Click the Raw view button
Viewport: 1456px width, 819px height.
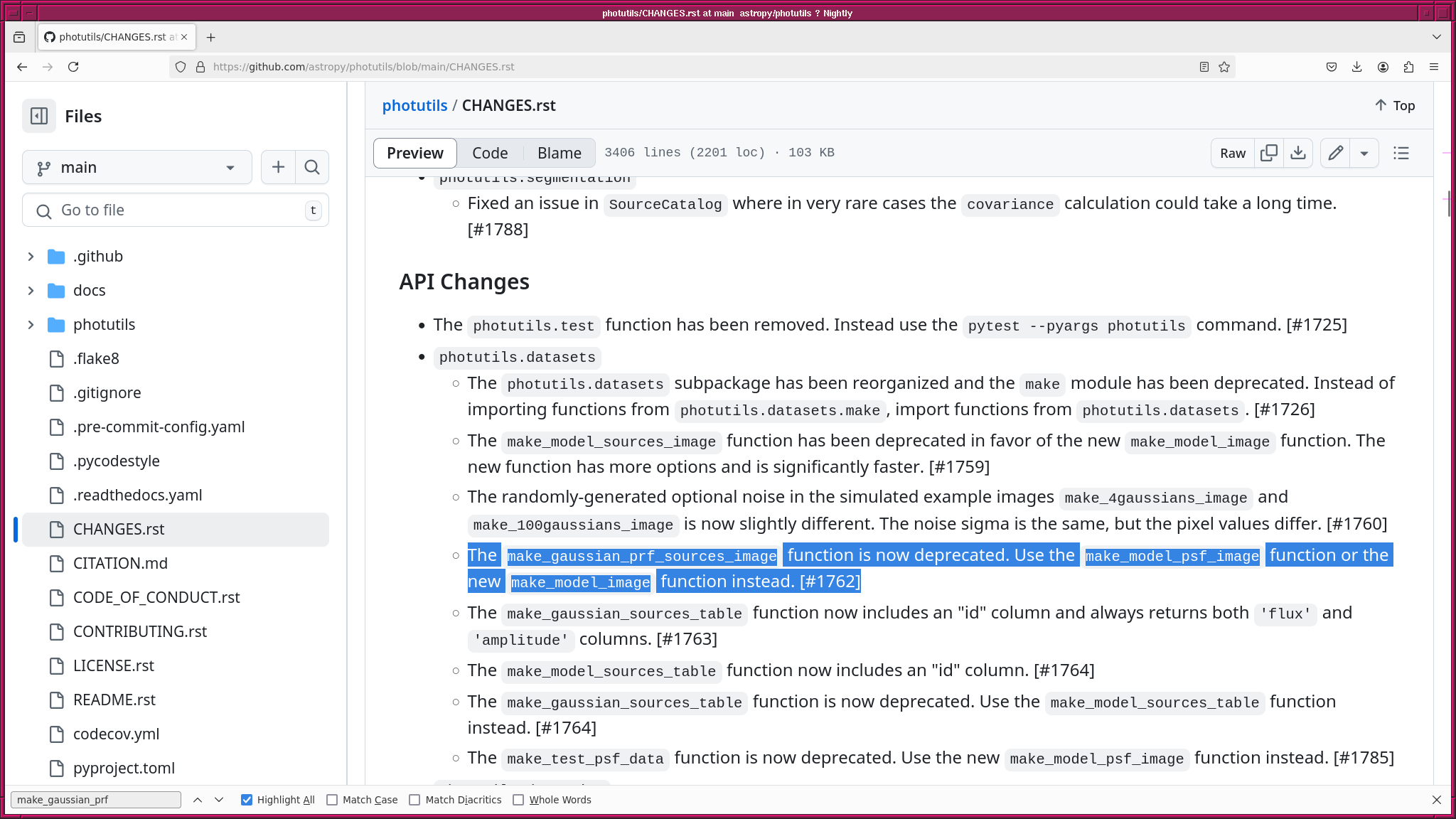[1233, 152]
